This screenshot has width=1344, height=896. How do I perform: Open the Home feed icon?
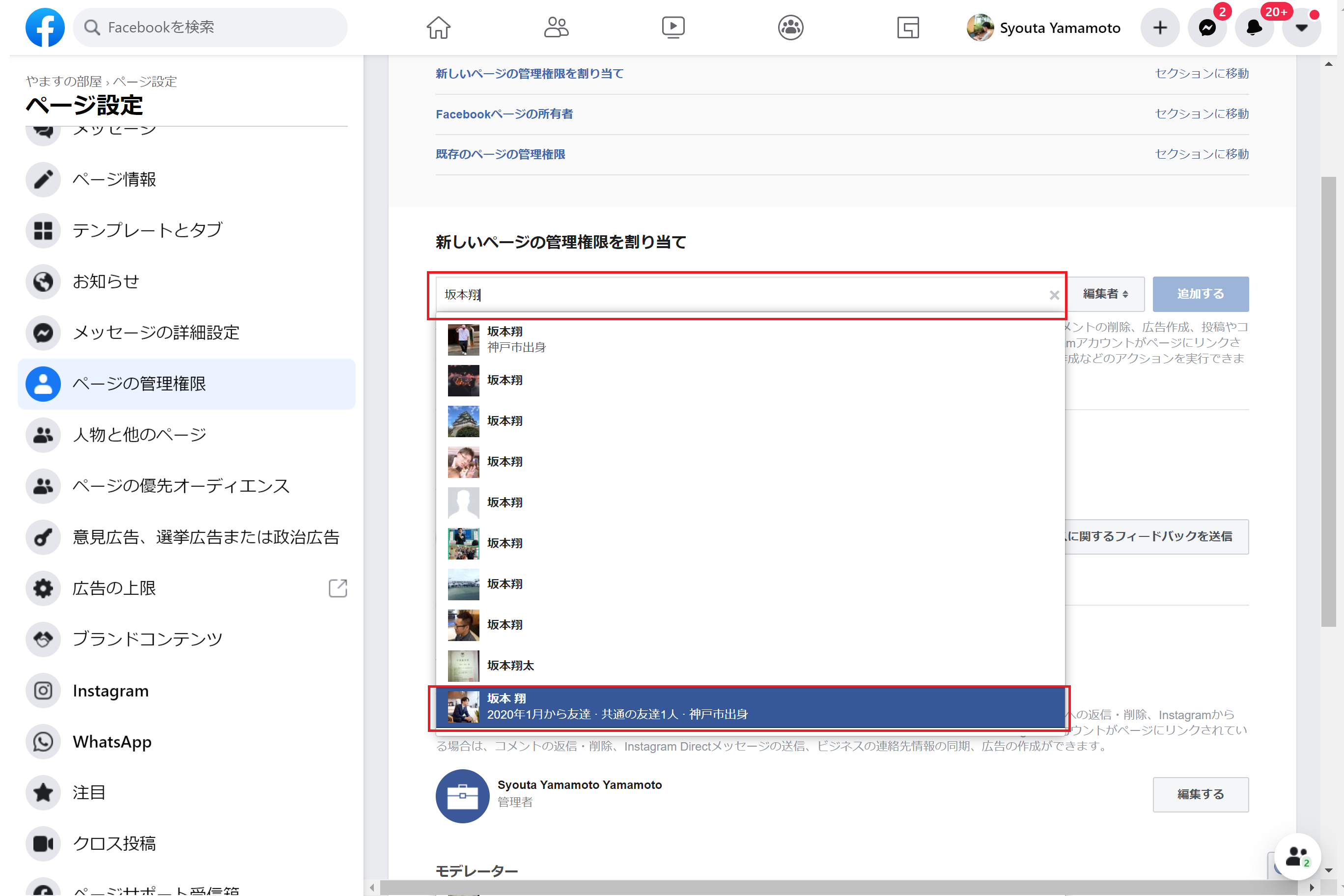[x=438, y=28]
